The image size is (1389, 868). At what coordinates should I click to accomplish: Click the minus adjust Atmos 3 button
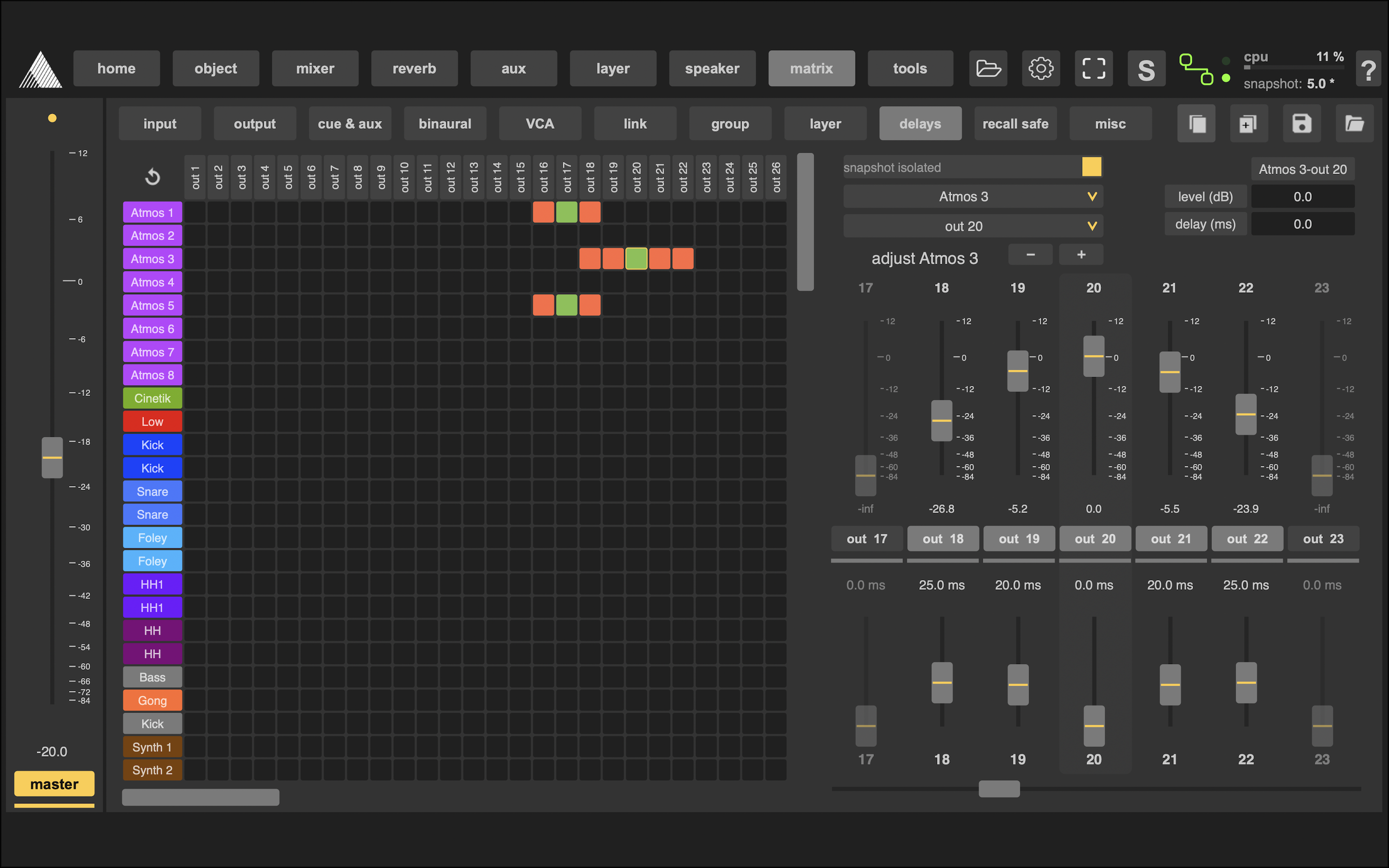point(1030,255)
